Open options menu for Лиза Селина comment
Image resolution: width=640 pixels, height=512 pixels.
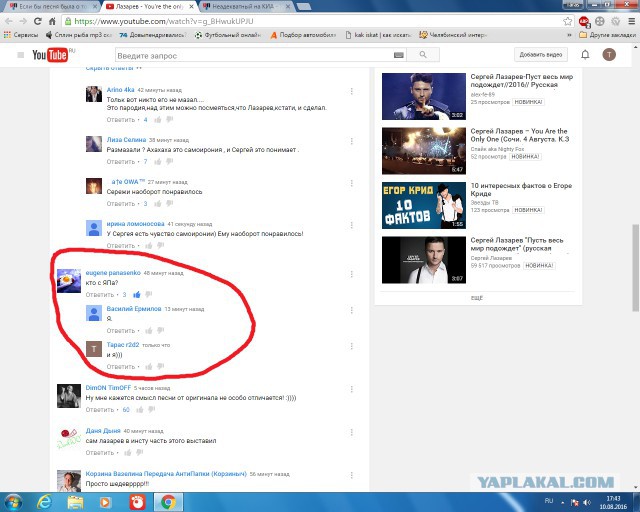pyautogui.click(x=351, y=141)
